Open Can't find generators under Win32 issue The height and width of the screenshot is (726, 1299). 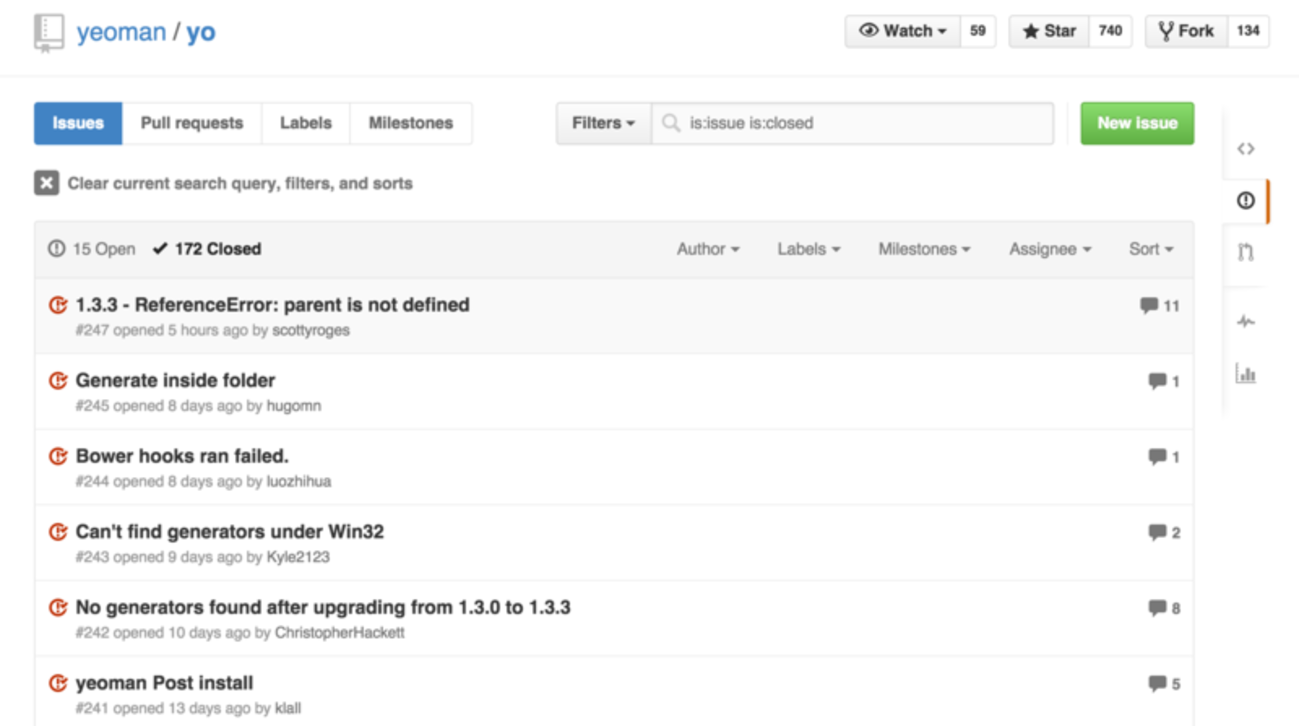(x=230, y=532)
